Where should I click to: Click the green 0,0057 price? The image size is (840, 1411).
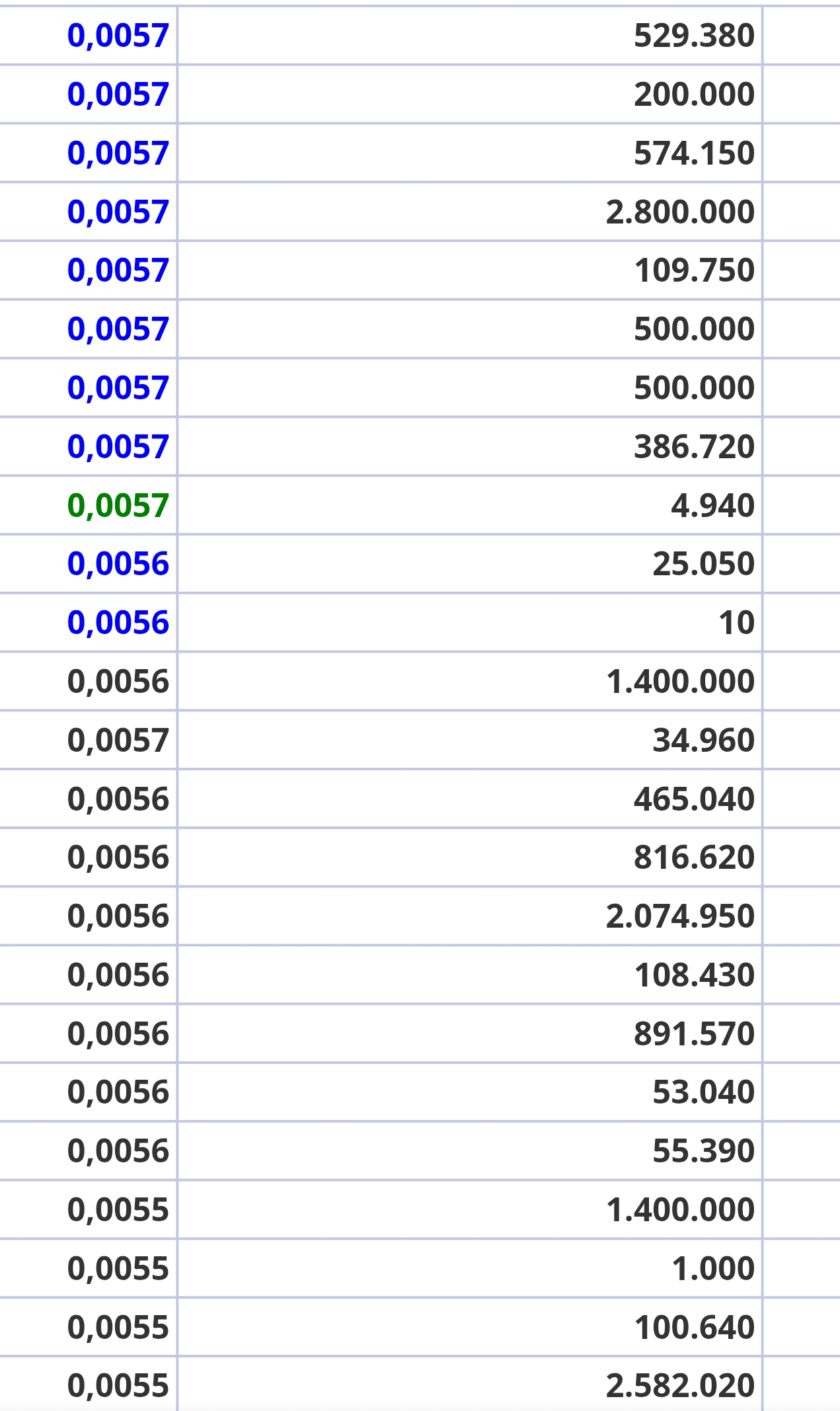pyautogui.click(x=118, y=506)
